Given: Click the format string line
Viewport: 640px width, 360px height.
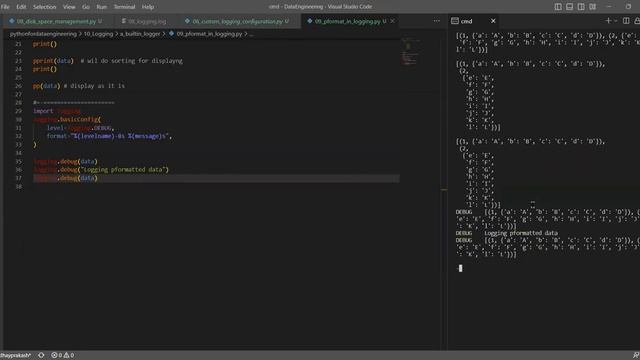Looking at the screenshot, I should [109, 136].
